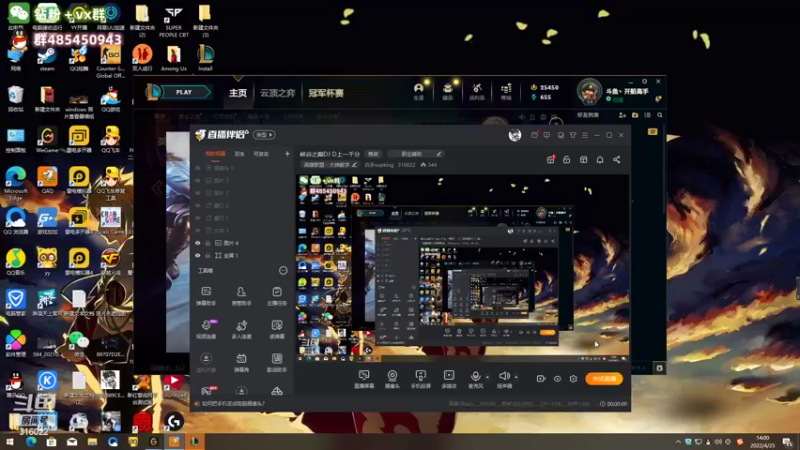Click the lock icon in companion header

click(x=566, y=160)
